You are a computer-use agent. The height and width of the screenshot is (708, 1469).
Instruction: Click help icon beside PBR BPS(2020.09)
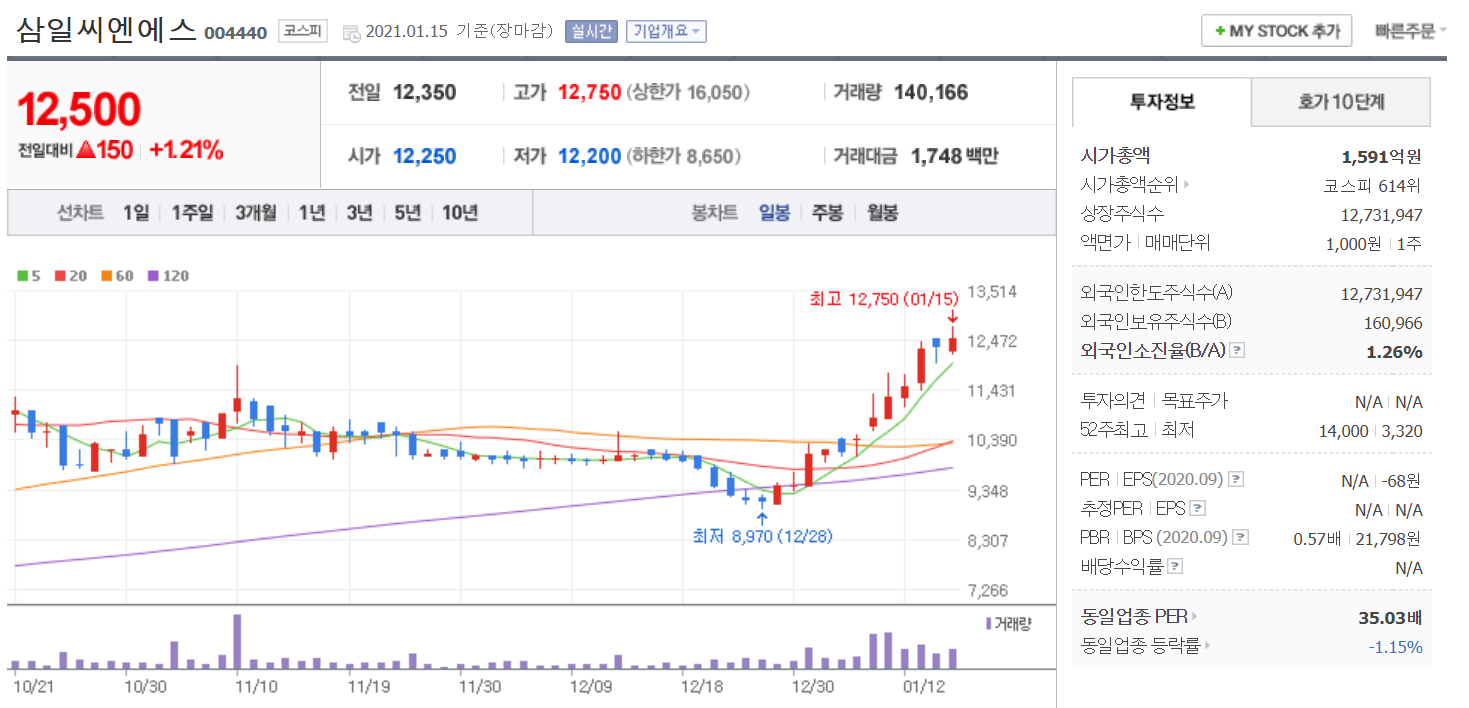[1241, 538]
